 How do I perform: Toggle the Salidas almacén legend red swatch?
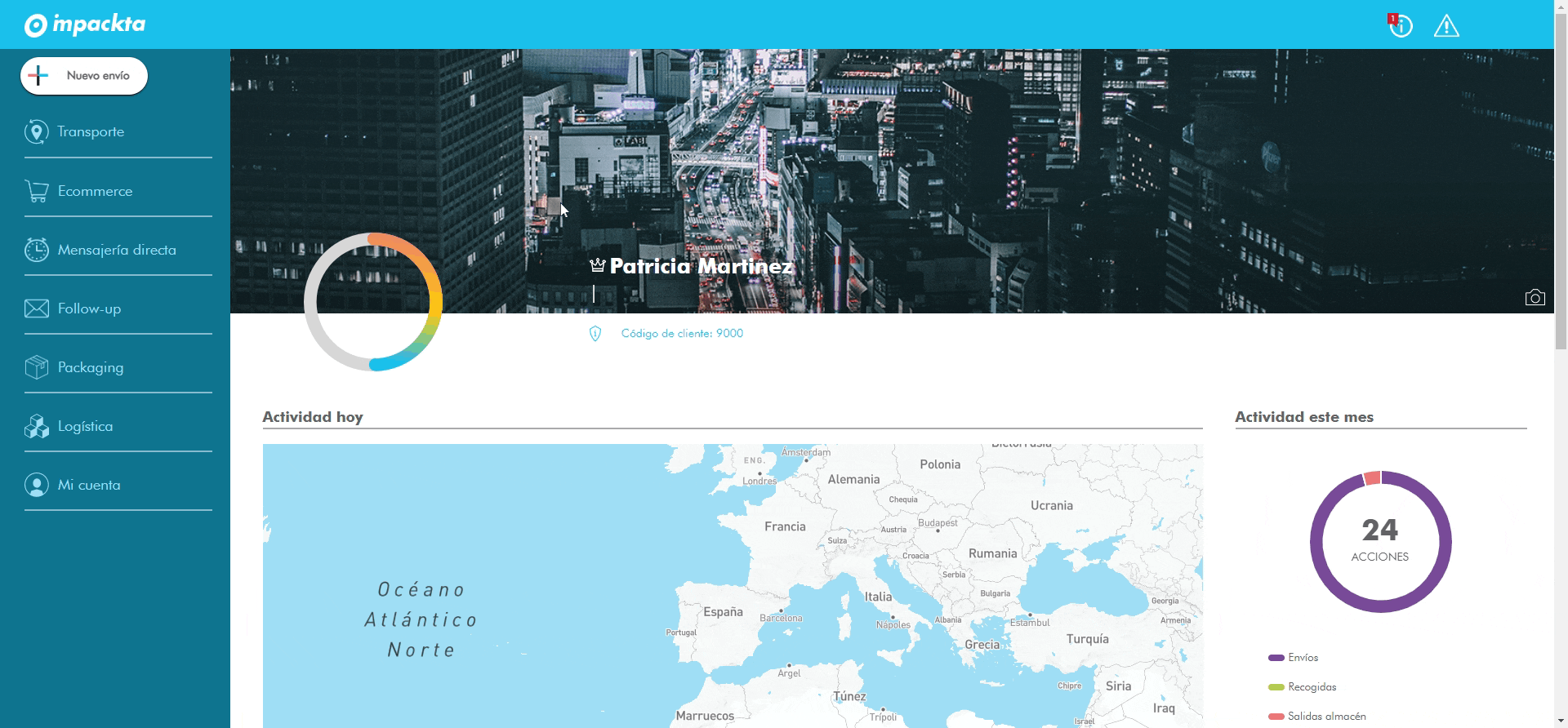1276,717
